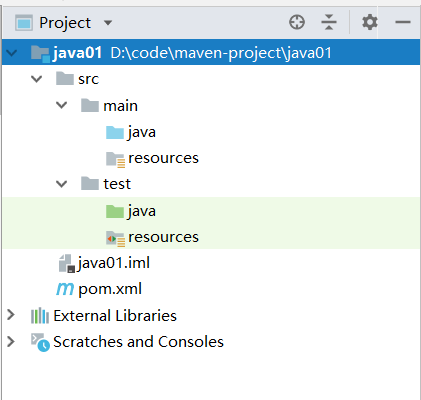
Task: Click the Maven m icon of pom.xml
Action: tap(65, 289)
